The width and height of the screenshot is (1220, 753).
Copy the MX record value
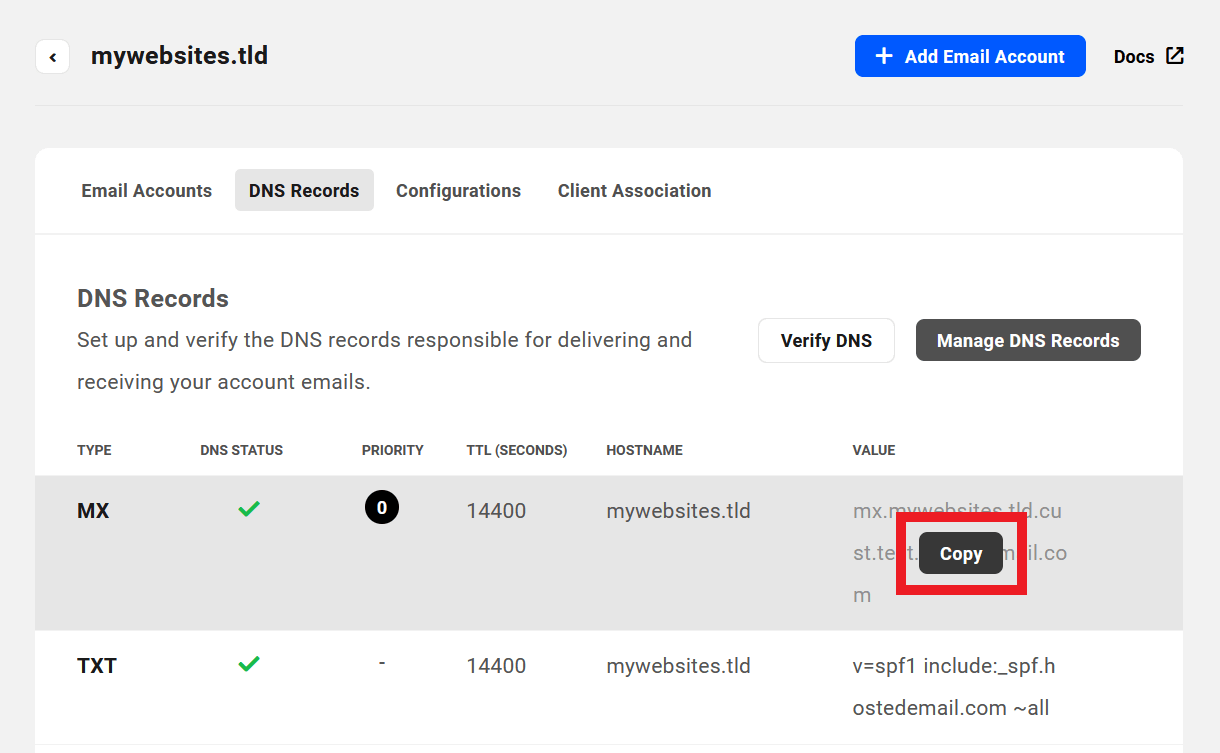click(x=960, y=553)
